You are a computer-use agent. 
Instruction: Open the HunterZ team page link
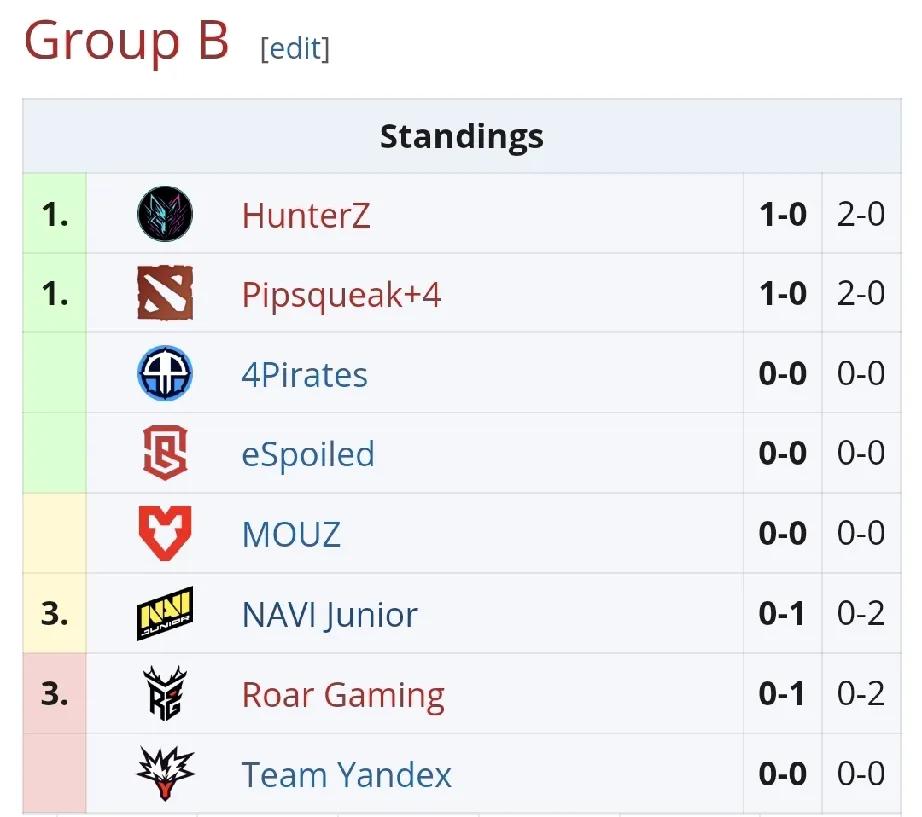pos(306,215)
